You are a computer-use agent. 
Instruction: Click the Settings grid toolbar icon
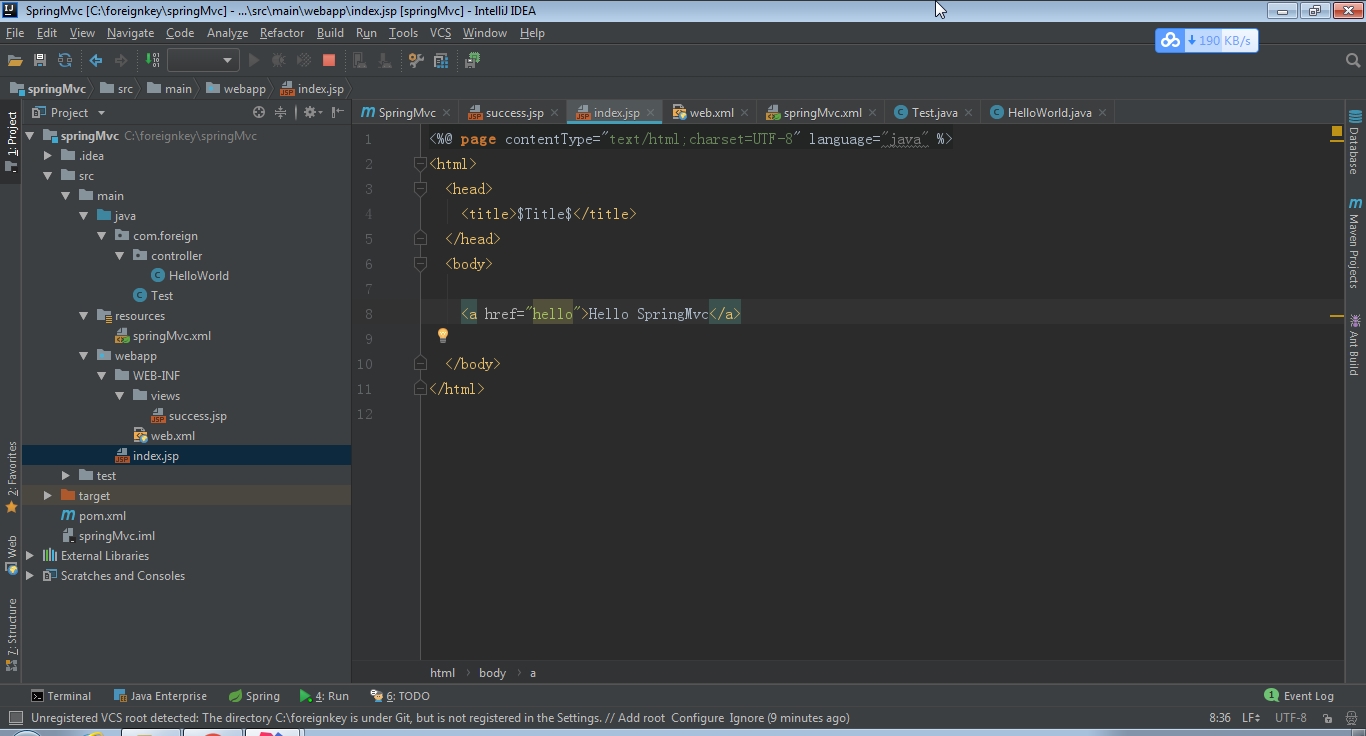pyautogui.click(x=441, y=60)
